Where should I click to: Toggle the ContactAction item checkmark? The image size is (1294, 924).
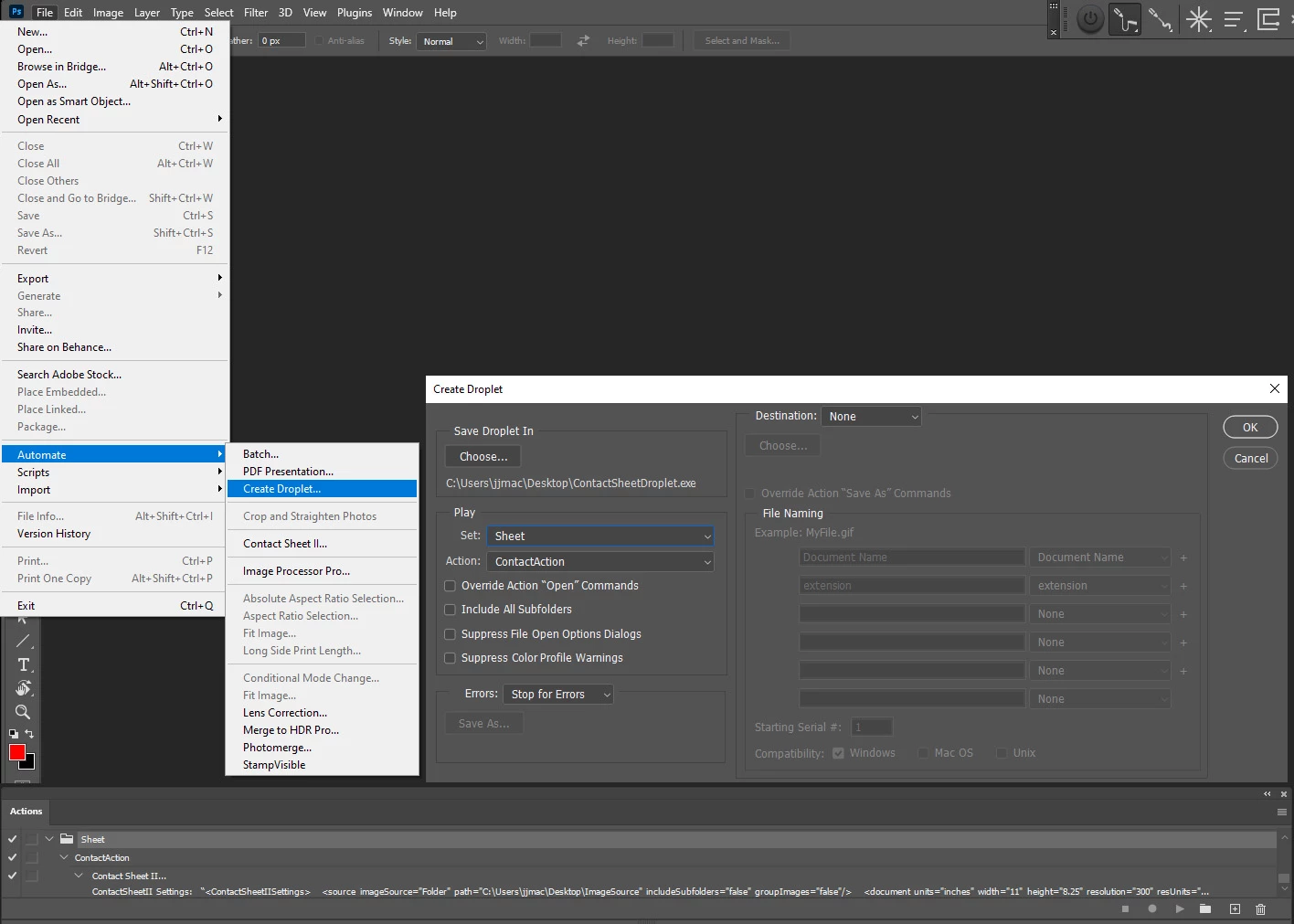[12, 857]
